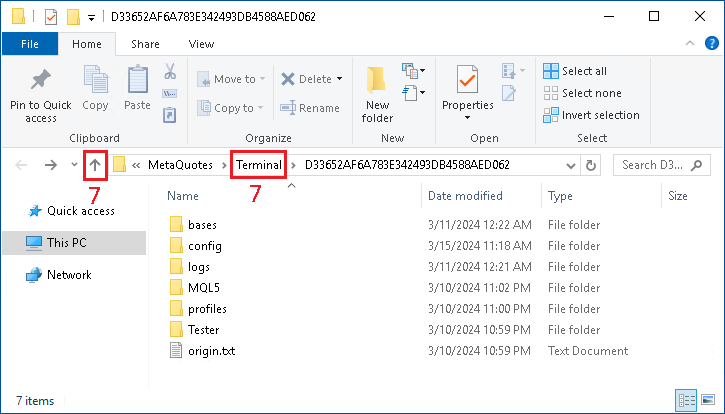Click the Up arrow navigation button
The height and width of the screenshot is (414, 725).
(x=95, y=165)
